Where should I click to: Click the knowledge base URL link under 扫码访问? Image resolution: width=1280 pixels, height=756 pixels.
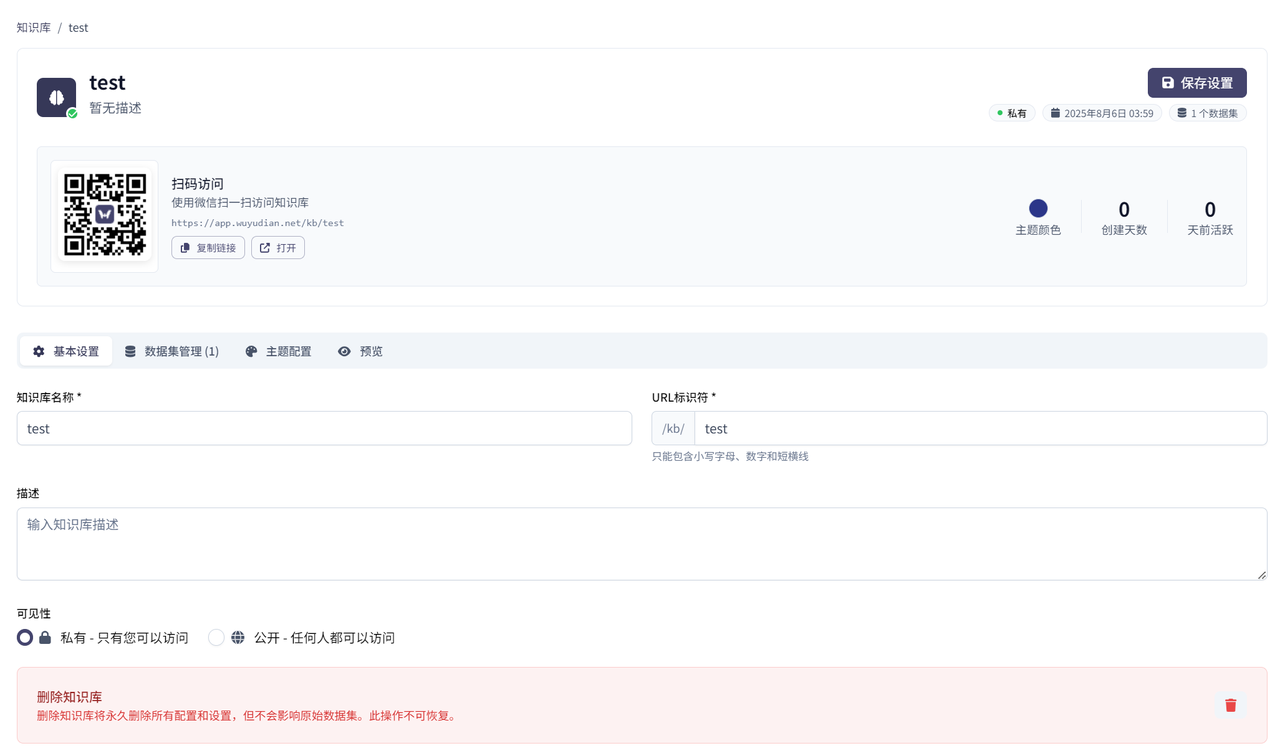click(x=258, y=223)
